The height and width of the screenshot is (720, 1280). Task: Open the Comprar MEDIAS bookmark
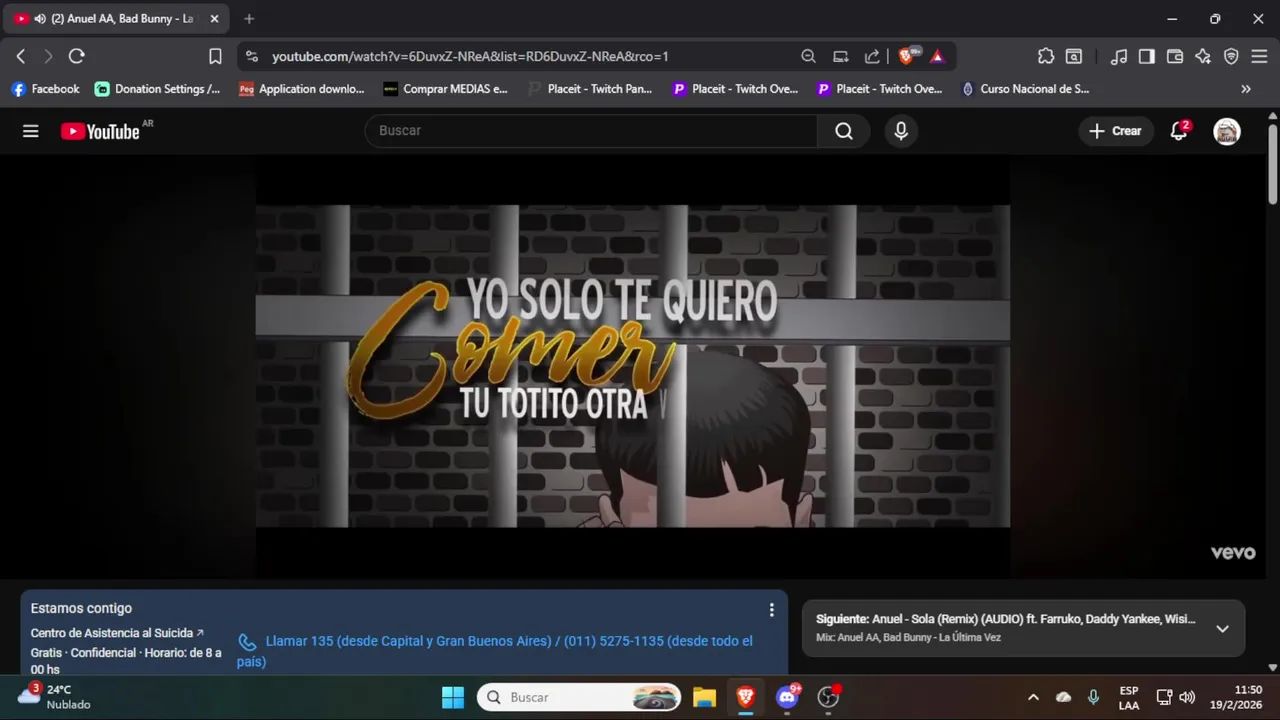pyautogui.click(x=446, y=89)
